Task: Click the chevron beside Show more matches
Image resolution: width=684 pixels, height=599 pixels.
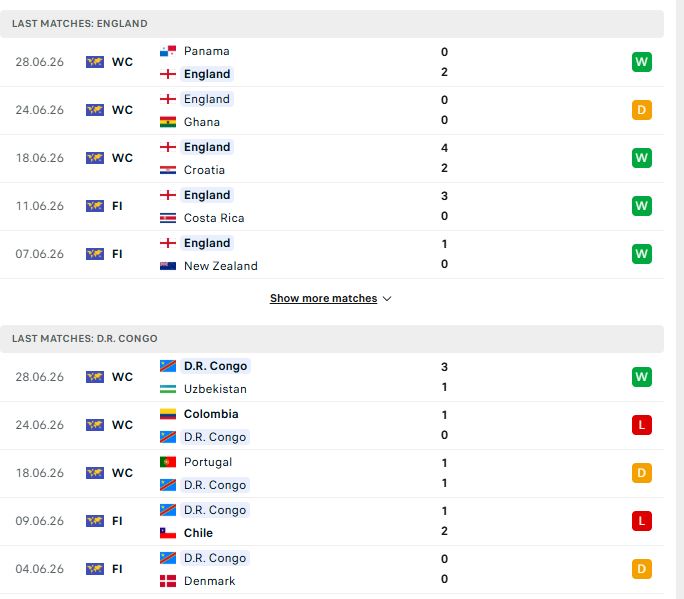Action: (387, 299)
